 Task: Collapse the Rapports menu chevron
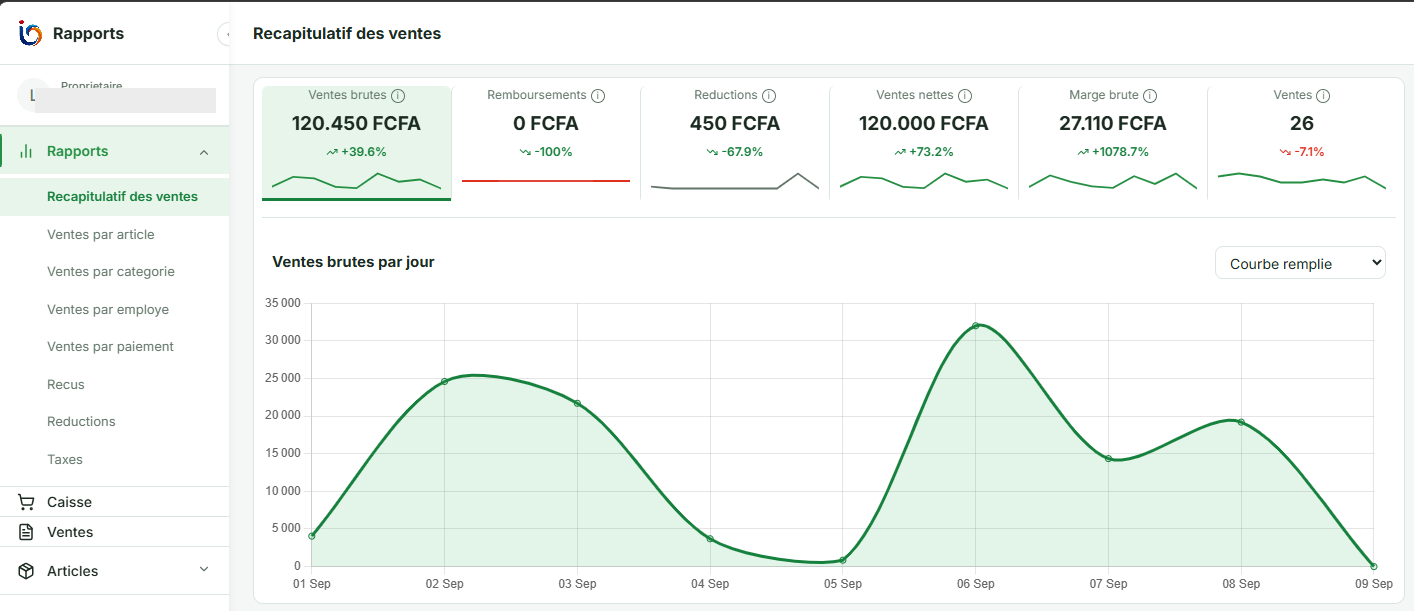(204, 152)
